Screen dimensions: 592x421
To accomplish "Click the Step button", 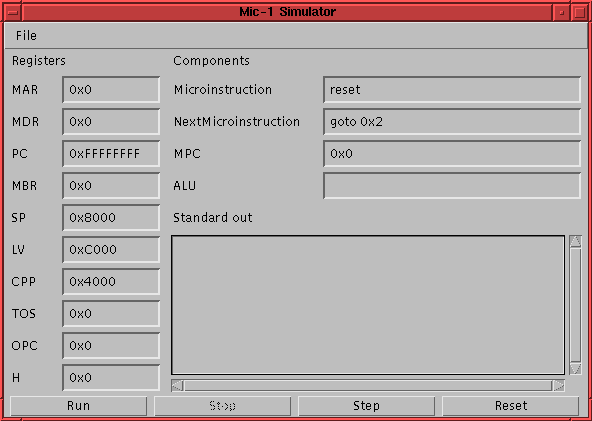I will pyautogui.click(x=366, y=406).
